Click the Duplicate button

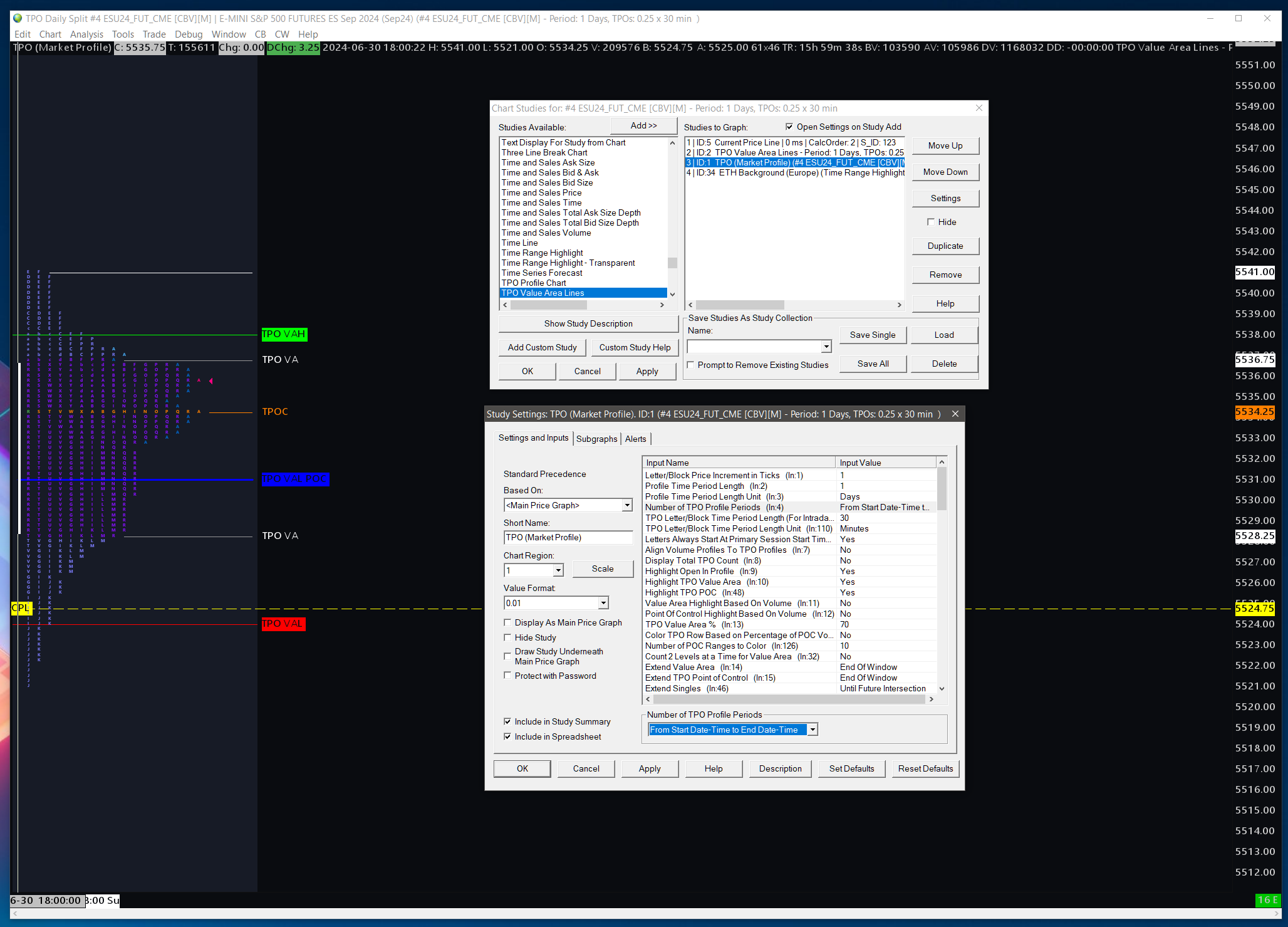coord(945,246)
